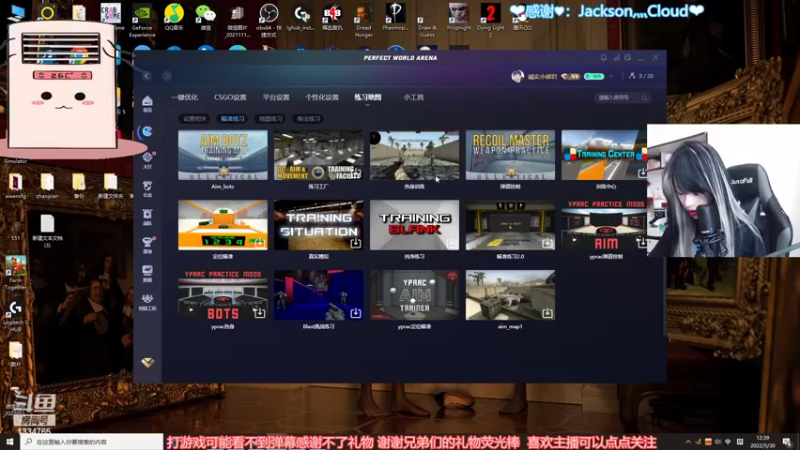Go back with the left arrow button

click(x=147, y=76)
